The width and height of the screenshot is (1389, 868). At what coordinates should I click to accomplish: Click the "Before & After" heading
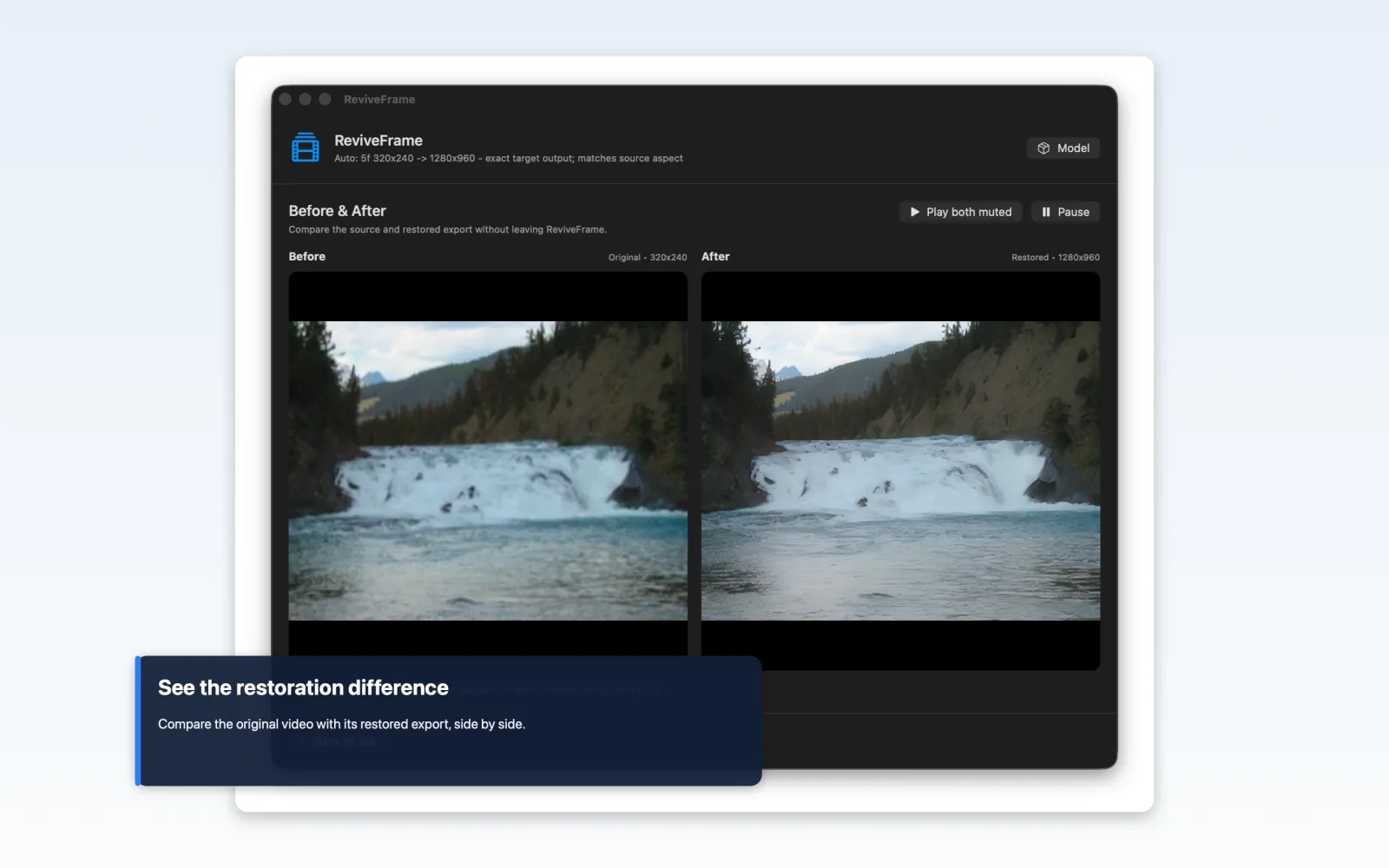coord(338,211)
